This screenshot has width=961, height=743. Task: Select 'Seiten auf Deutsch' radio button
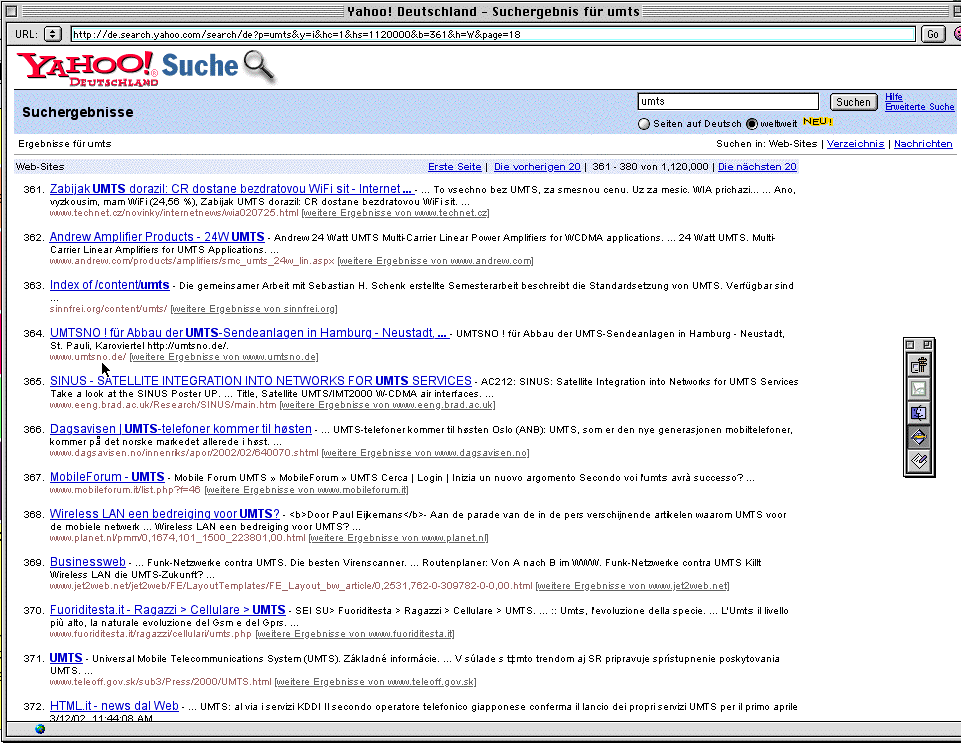(644, 124)
